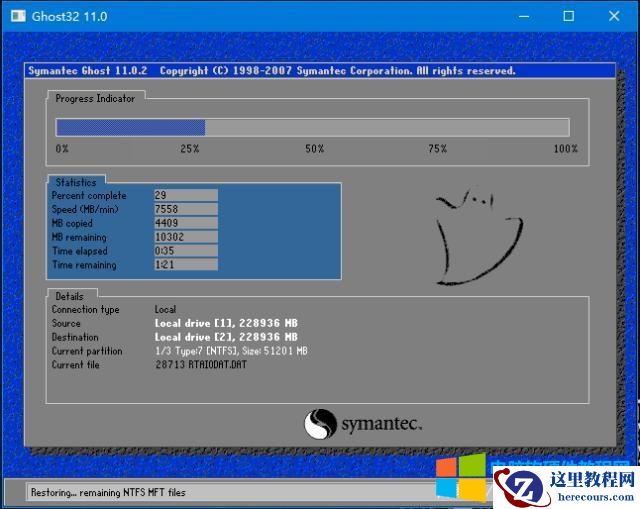This screenshot has height=509, width=640.
Task: Click the '100%' progress scale label
Action: 566,149
